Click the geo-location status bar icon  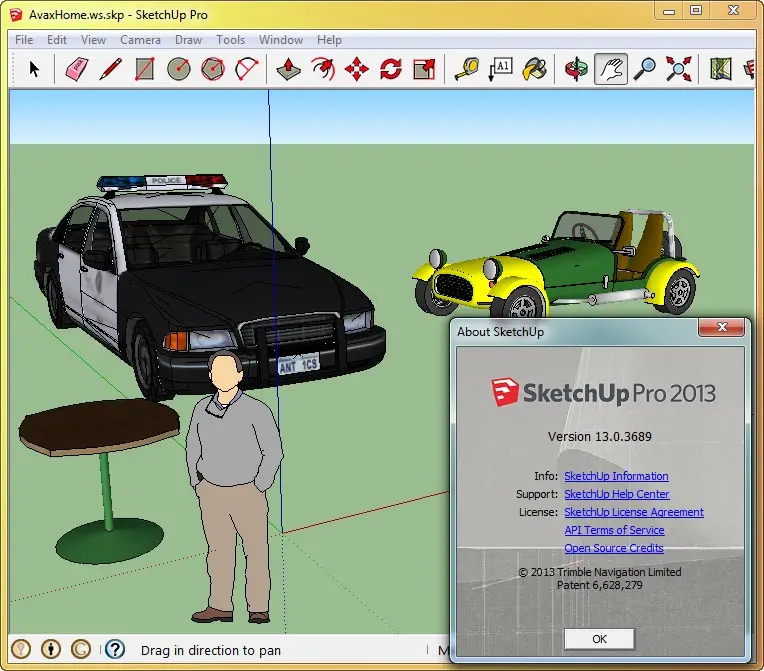point(21,649)
